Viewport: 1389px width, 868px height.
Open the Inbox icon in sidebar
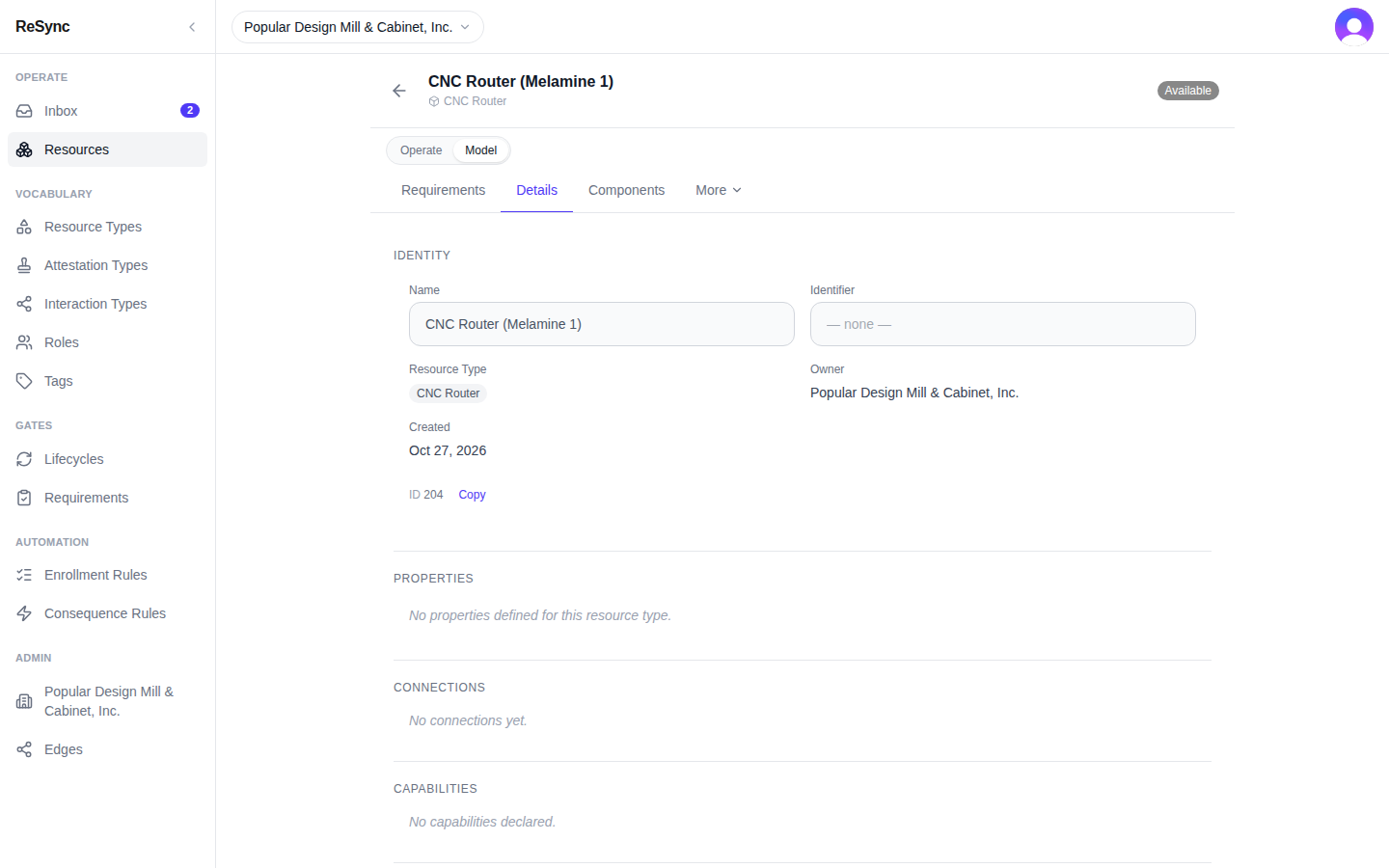(24, 111)
